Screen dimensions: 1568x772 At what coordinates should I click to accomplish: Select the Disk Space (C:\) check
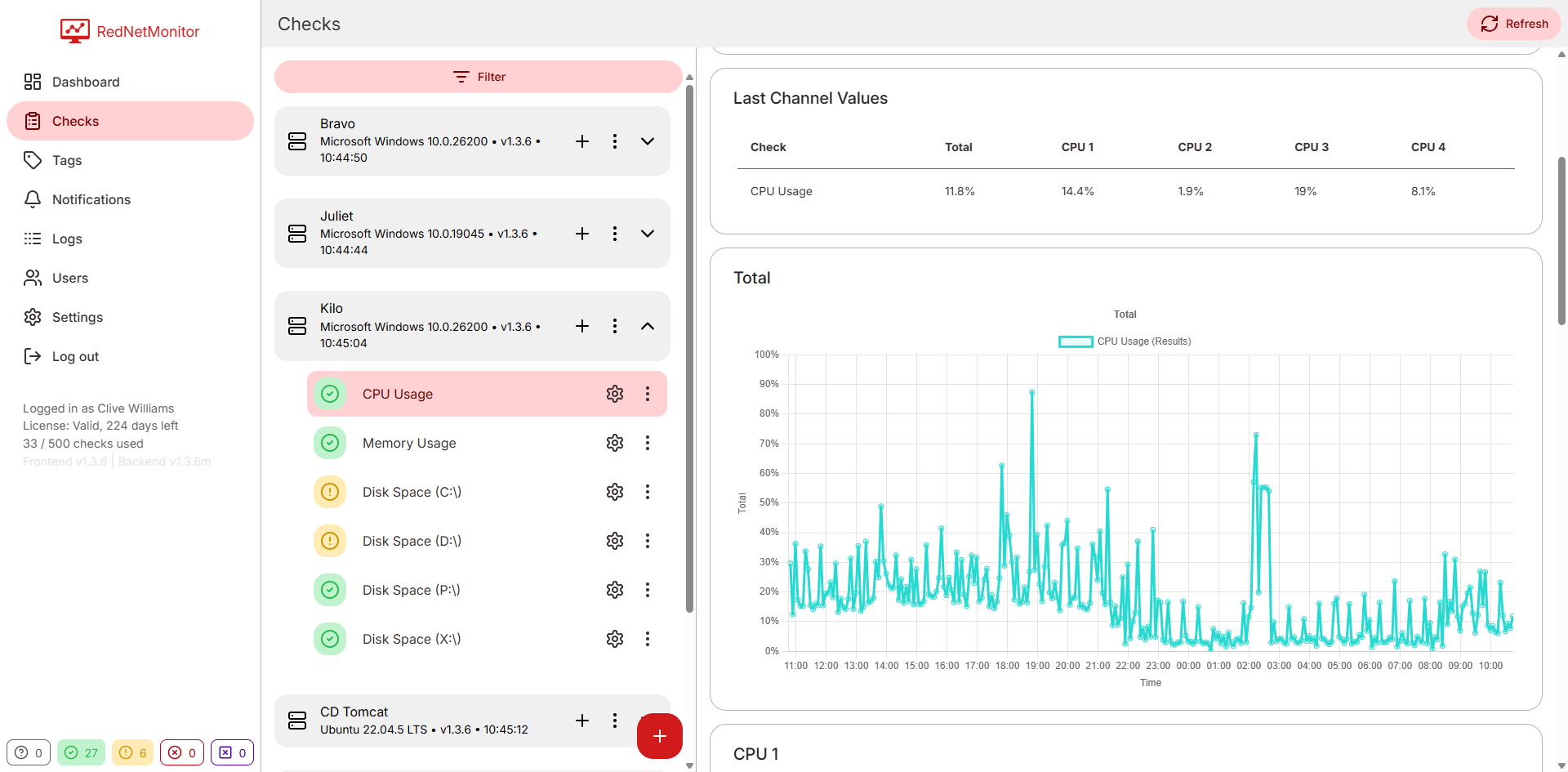pyautogui.click(x=487, y=492)
